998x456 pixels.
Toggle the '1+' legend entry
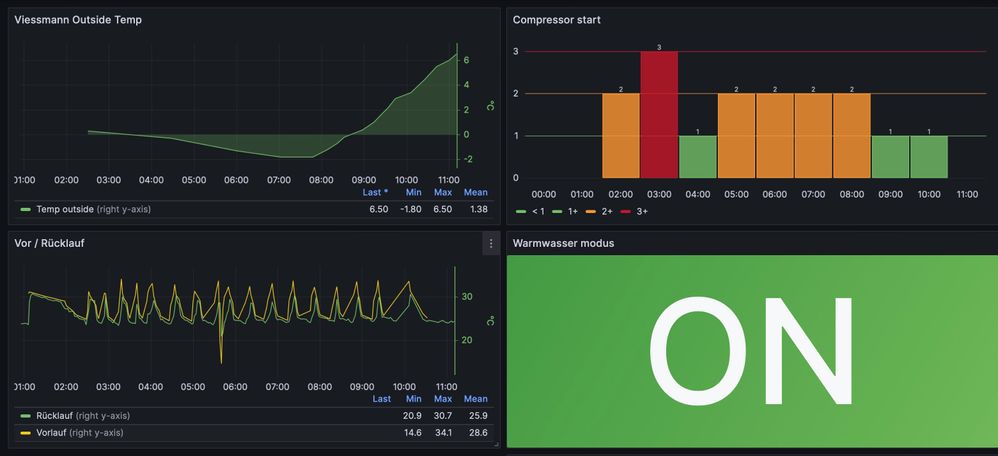pos(571,211)
